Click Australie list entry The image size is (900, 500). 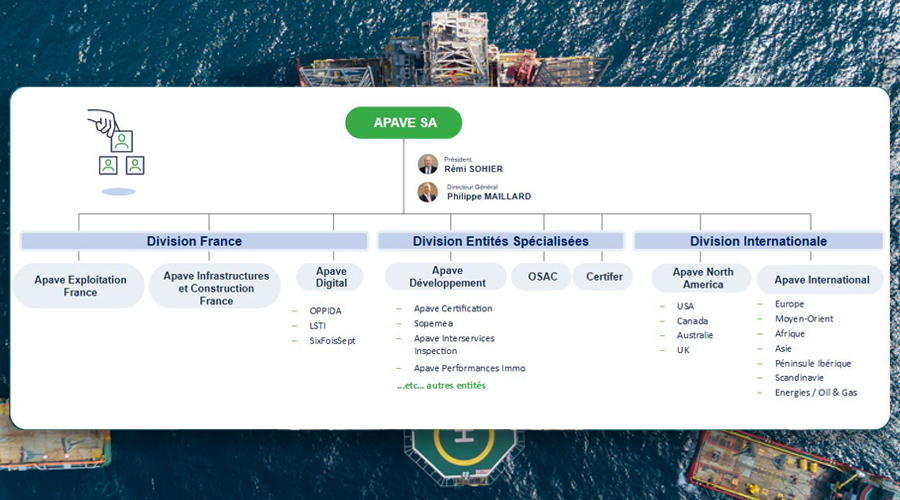click(x=695, y=335)
